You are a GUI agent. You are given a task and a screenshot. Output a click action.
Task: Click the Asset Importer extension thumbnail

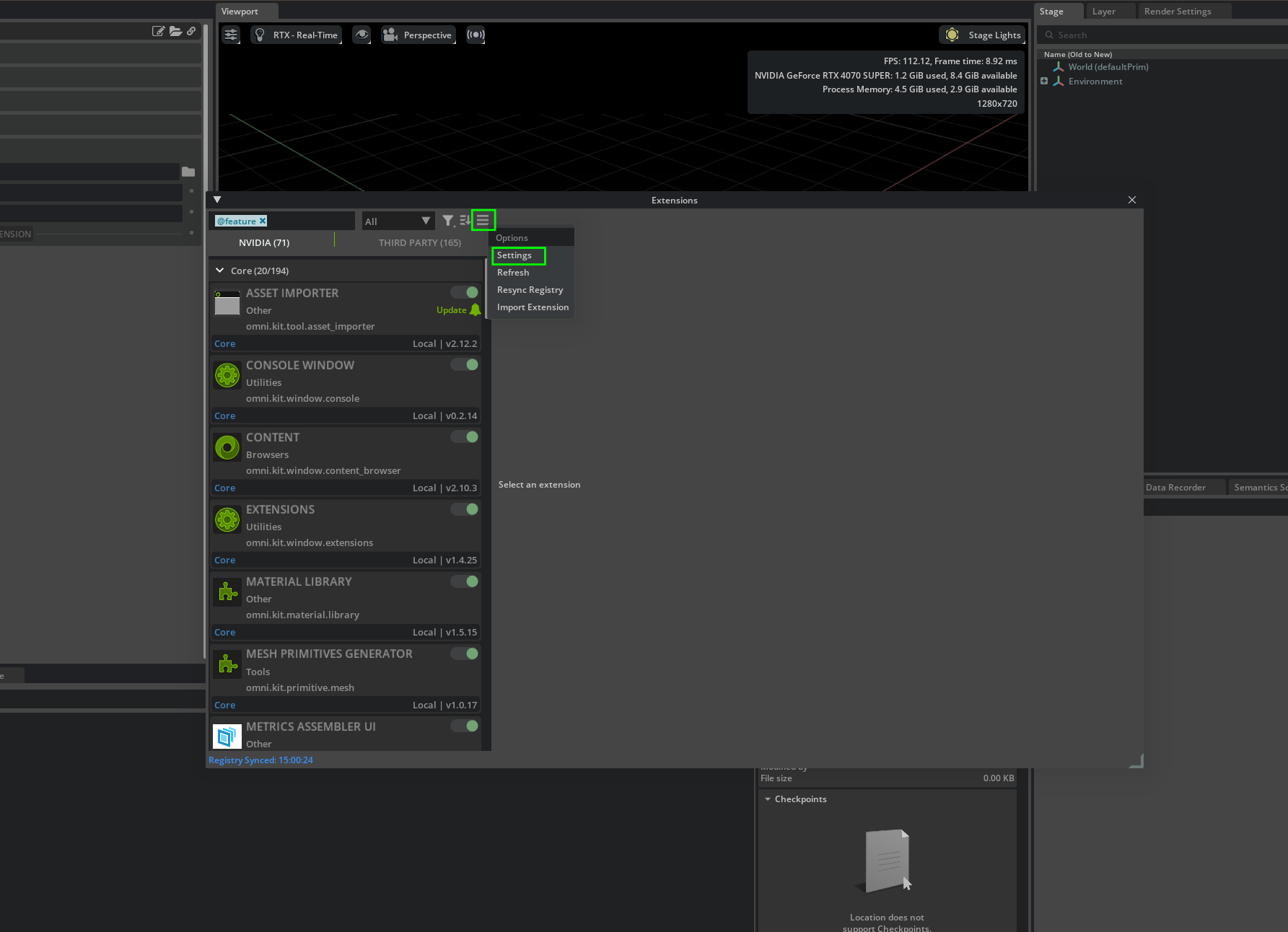tap(227, 303)
